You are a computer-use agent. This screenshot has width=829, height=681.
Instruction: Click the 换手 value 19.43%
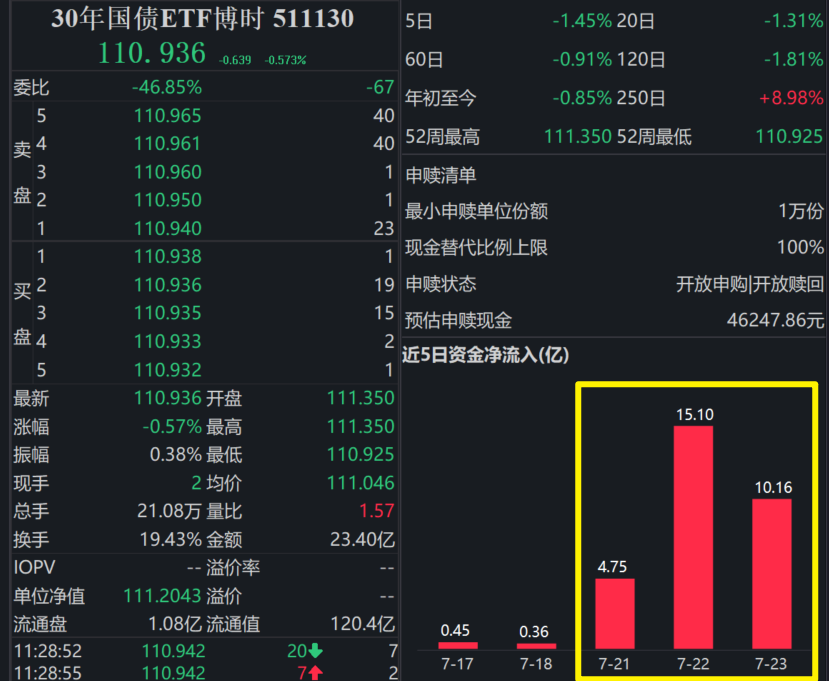[171, 539]
